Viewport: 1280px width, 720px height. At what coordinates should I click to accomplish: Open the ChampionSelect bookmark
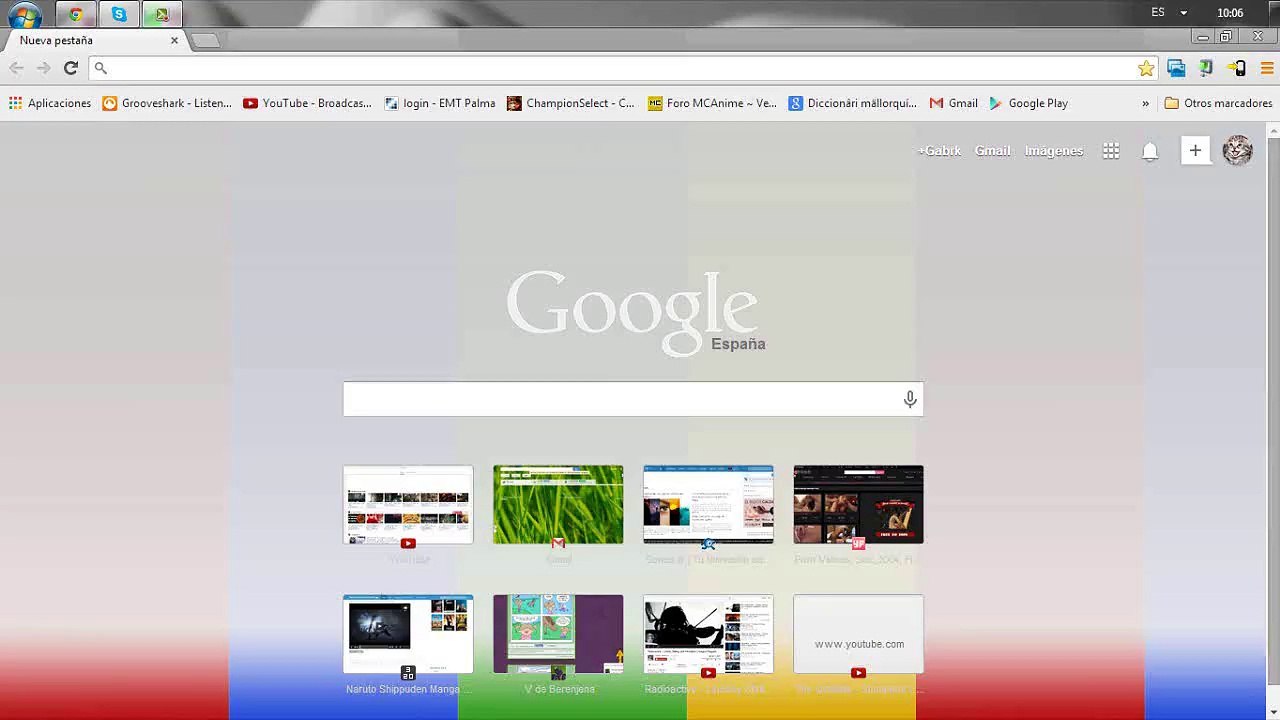tap(570, 103)
